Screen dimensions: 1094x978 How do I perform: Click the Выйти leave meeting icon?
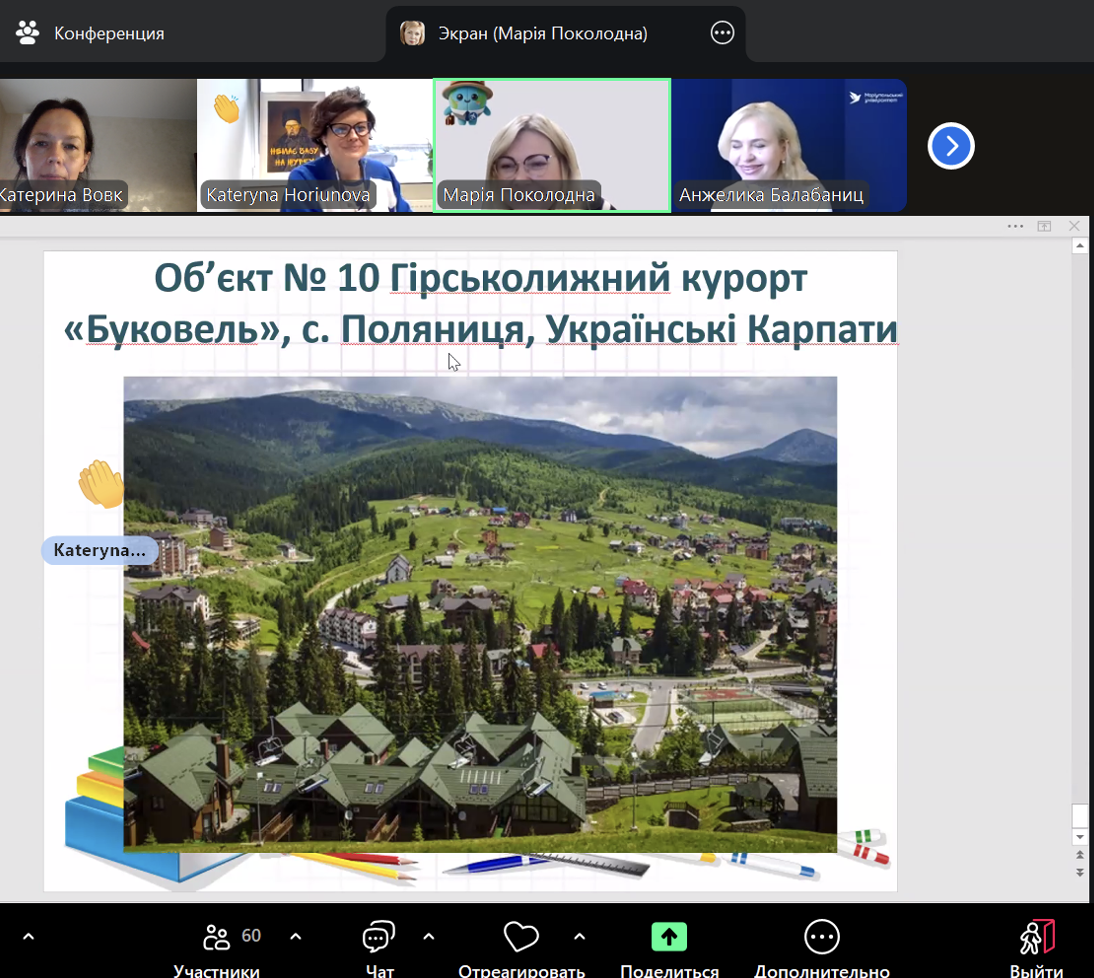point(1036,937)
